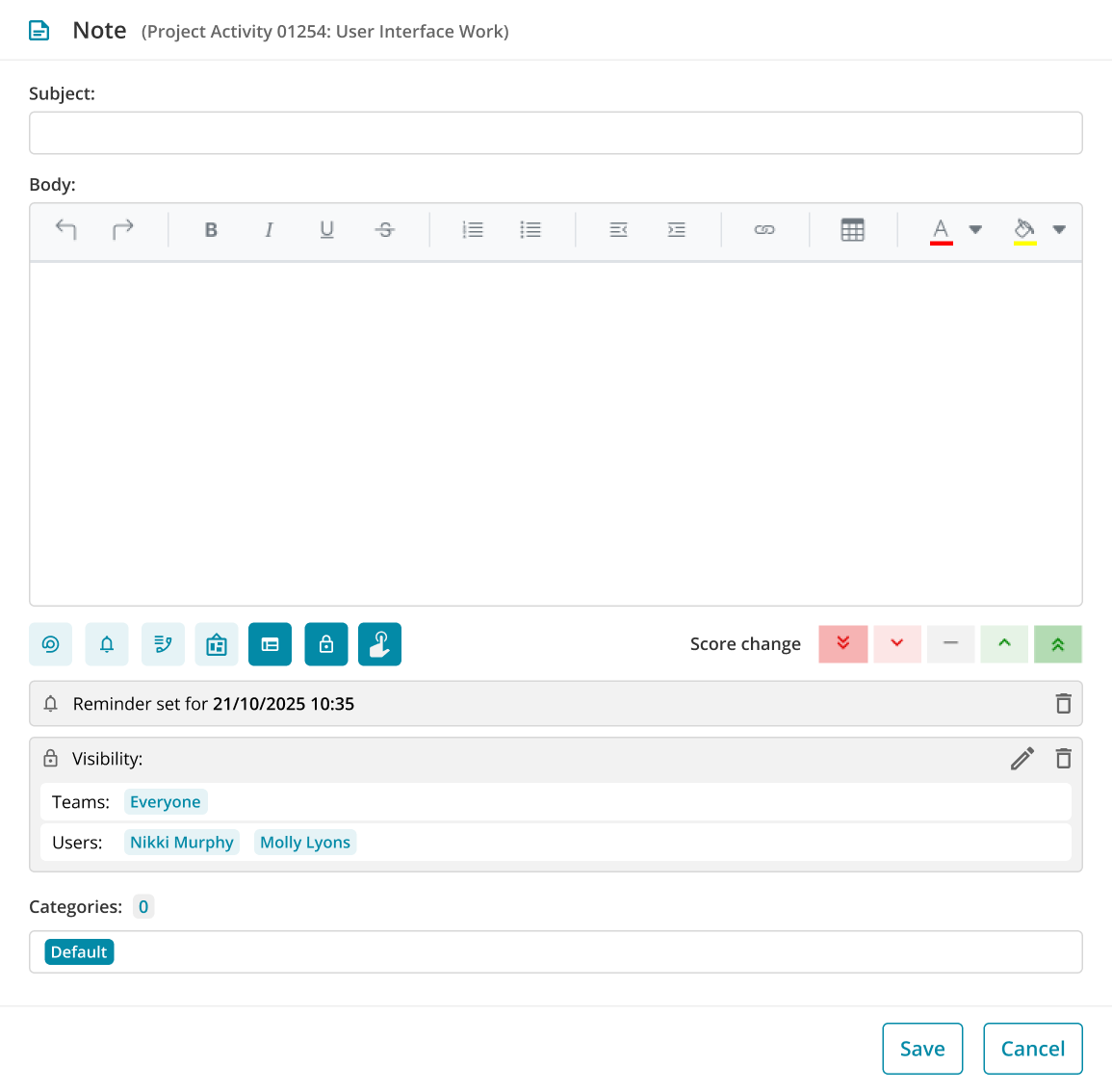Viewport: 1112px width, 1092px height.
Task: Insert a table into the body
Action: (852, 229)
